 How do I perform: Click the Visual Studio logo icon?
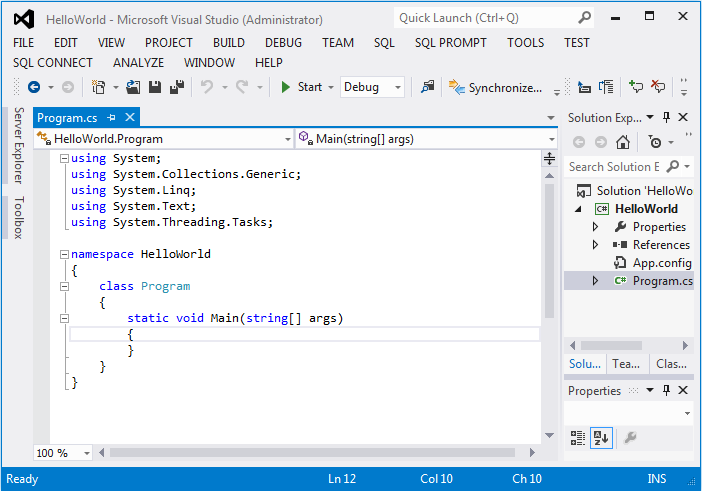(x=24, y=19)
